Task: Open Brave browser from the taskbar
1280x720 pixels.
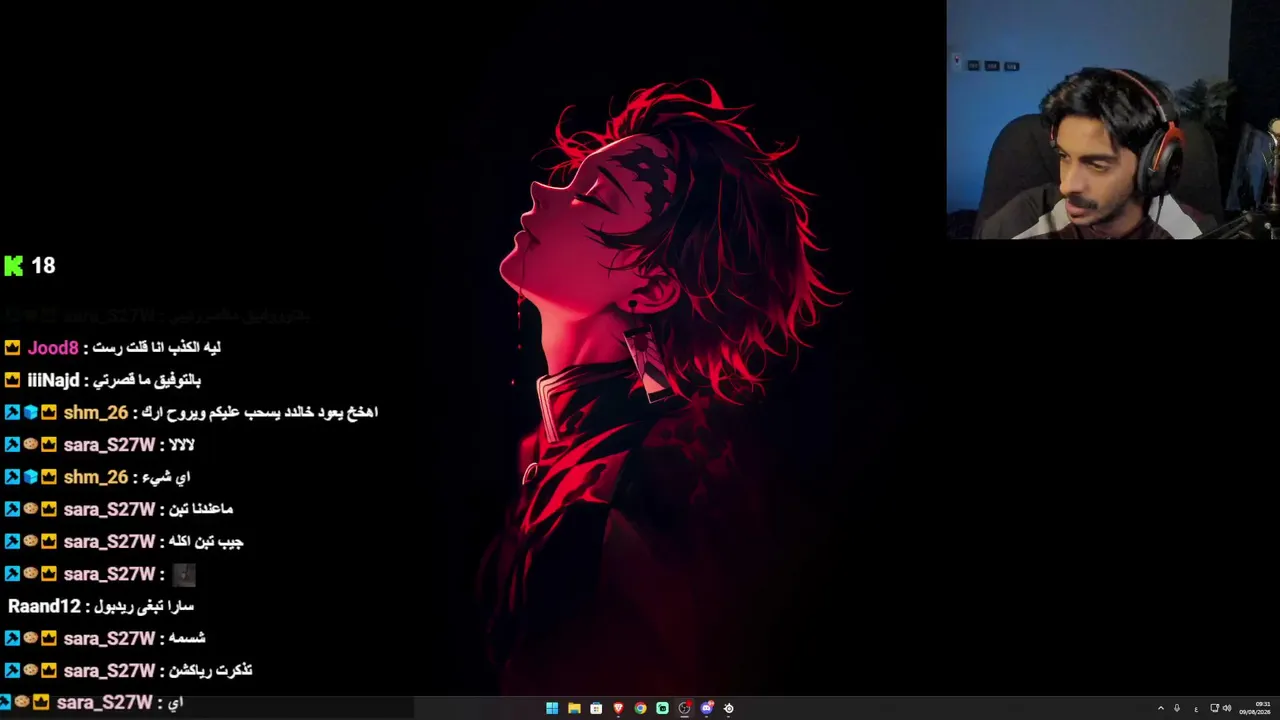Action: pyautogui.click(x=618, y=708)
